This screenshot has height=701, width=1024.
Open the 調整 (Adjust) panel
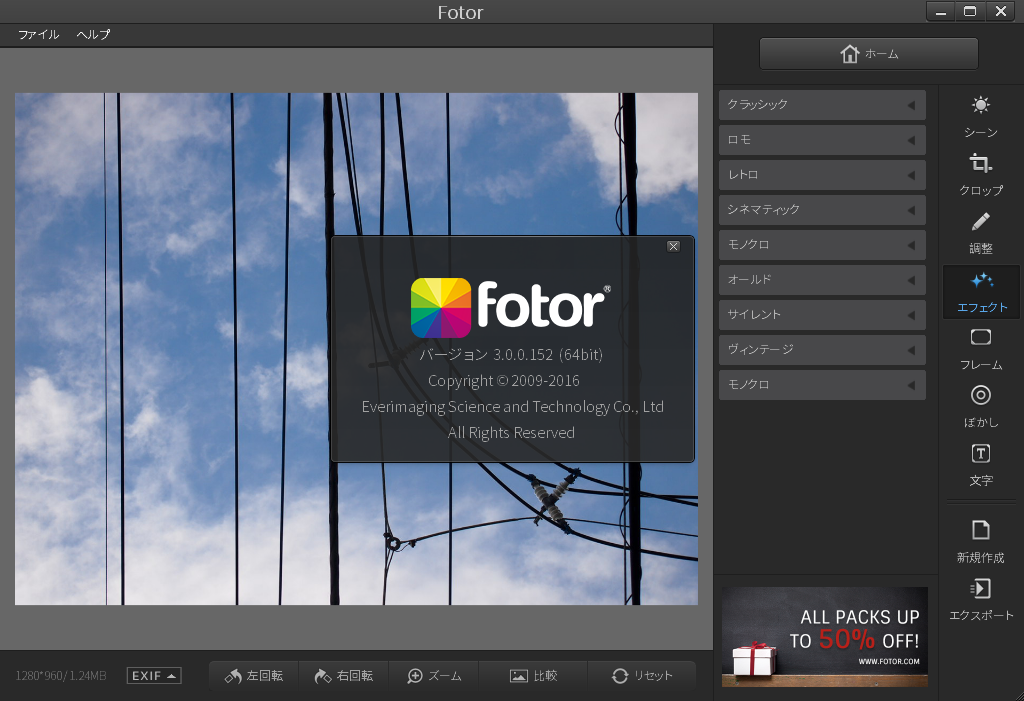[x=980, y=232]
